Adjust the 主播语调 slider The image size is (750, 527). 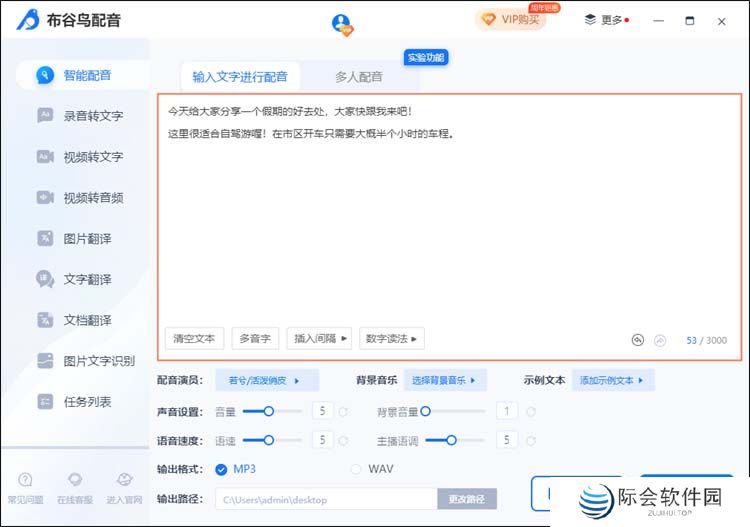[455, 440]
